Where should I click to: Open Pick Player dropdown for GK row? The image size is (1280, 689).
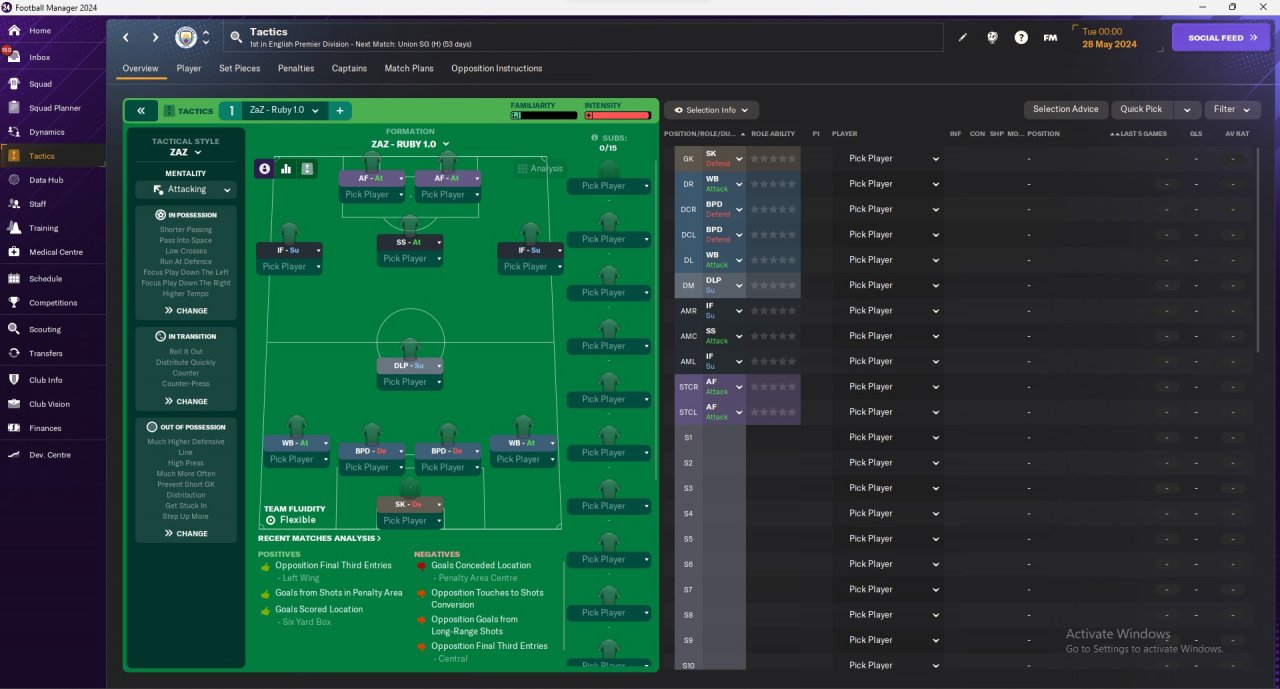(894, 159)
